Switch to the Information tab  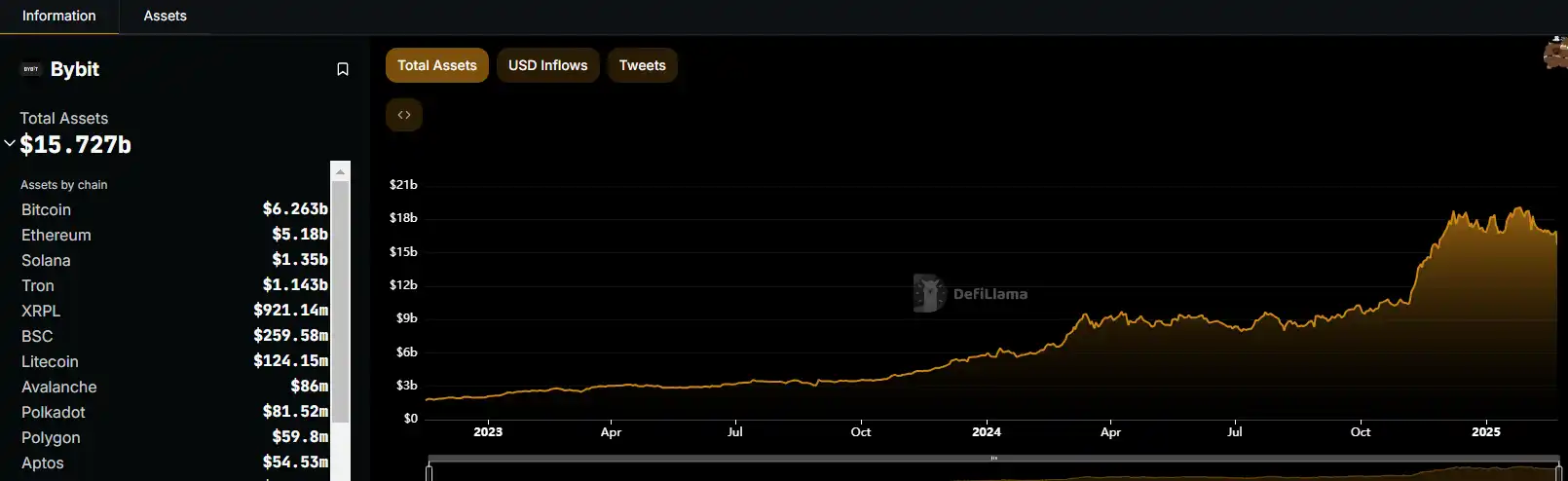click(x=59, y=17)
